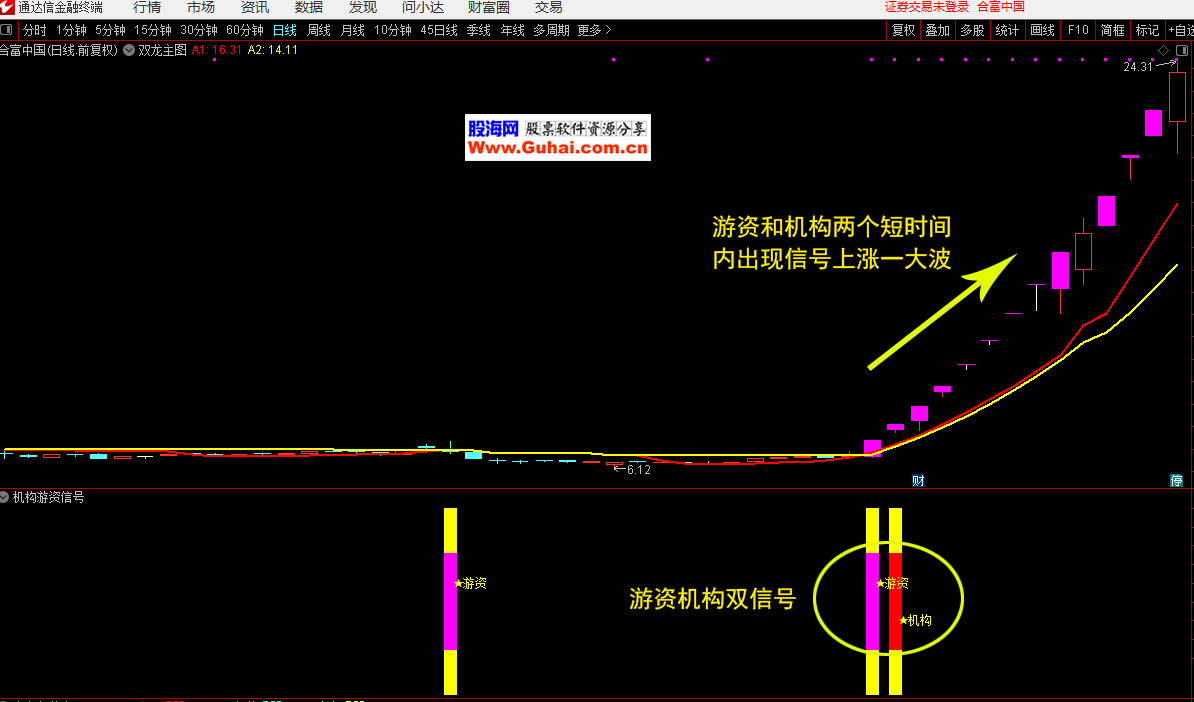Switch to 60分钟 period tab

[x=245, y=30]
